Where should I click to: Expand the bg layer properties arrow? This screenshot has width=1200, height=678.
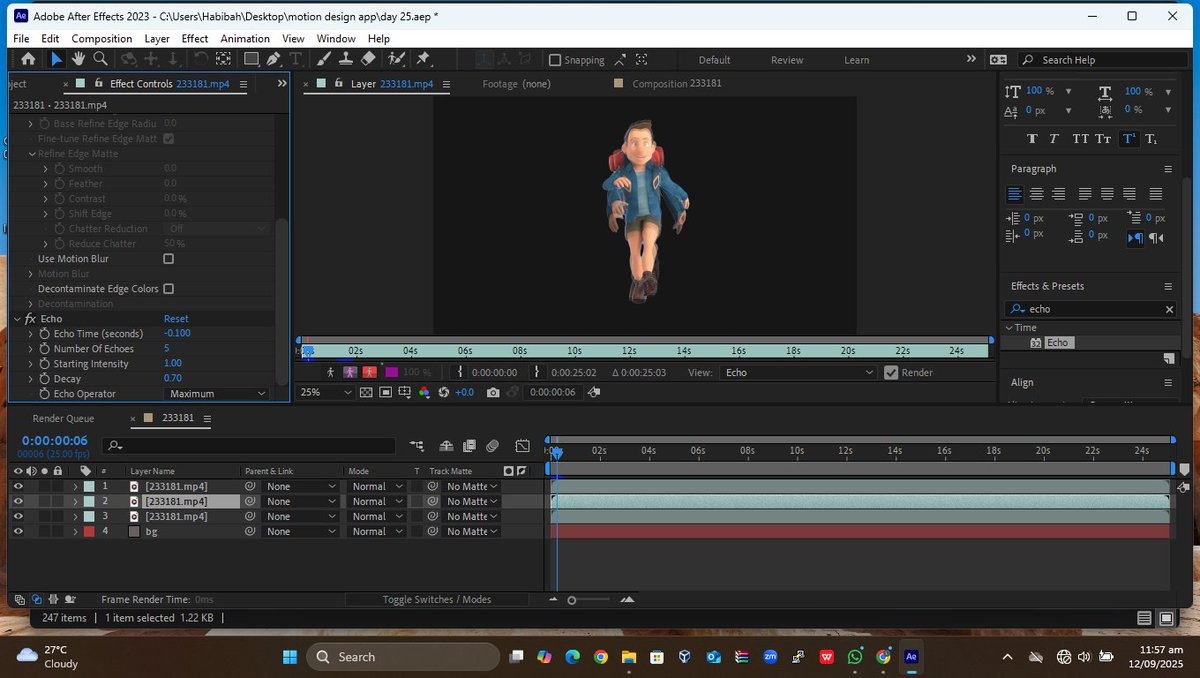tap(75, 531)
